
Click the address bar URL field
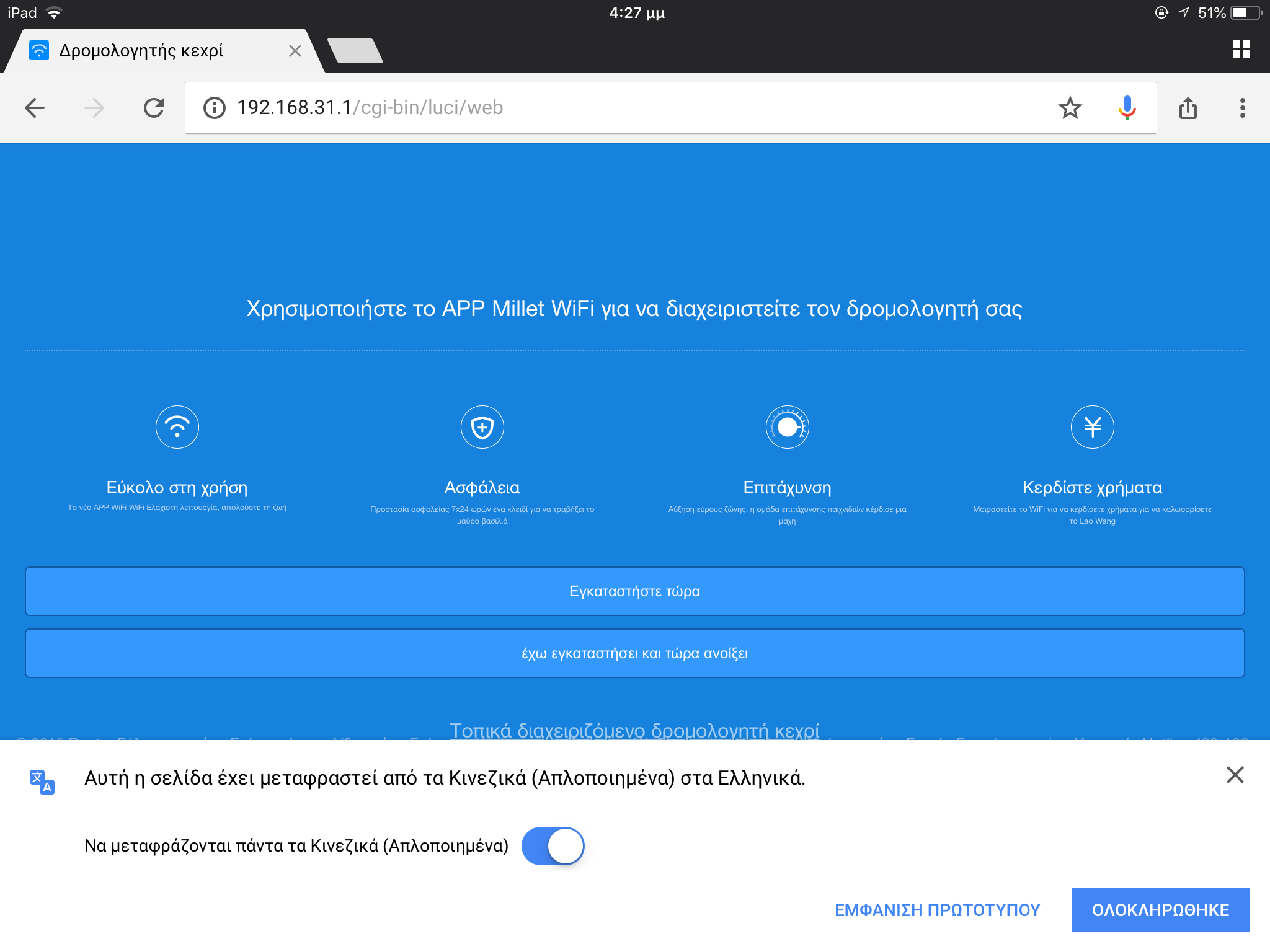click(620, 108)
